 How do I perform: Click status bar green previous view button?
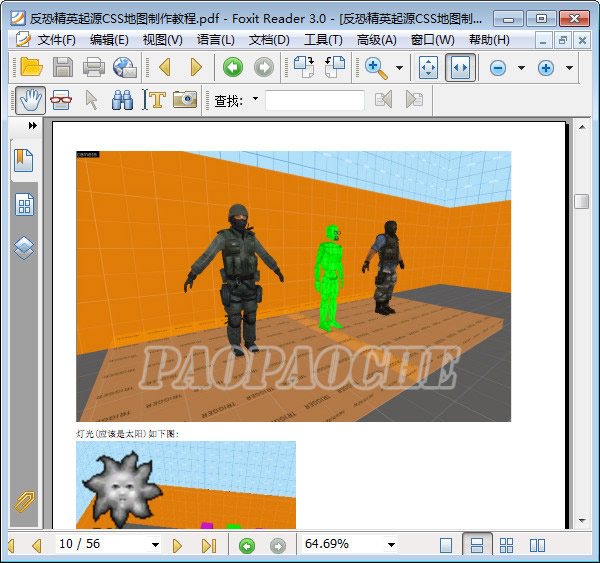247,545
